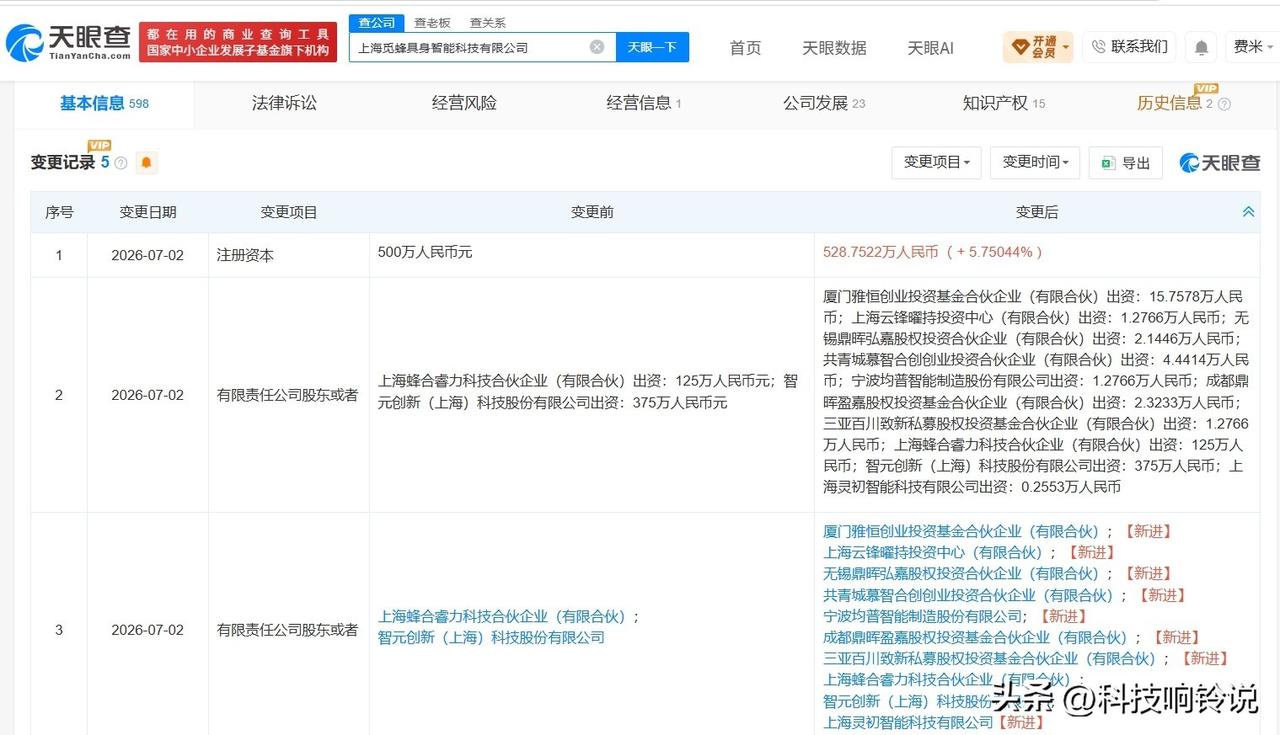
Task: Open 宁波均普智能制造股份有限公司 link
Action: pos(922,616)
